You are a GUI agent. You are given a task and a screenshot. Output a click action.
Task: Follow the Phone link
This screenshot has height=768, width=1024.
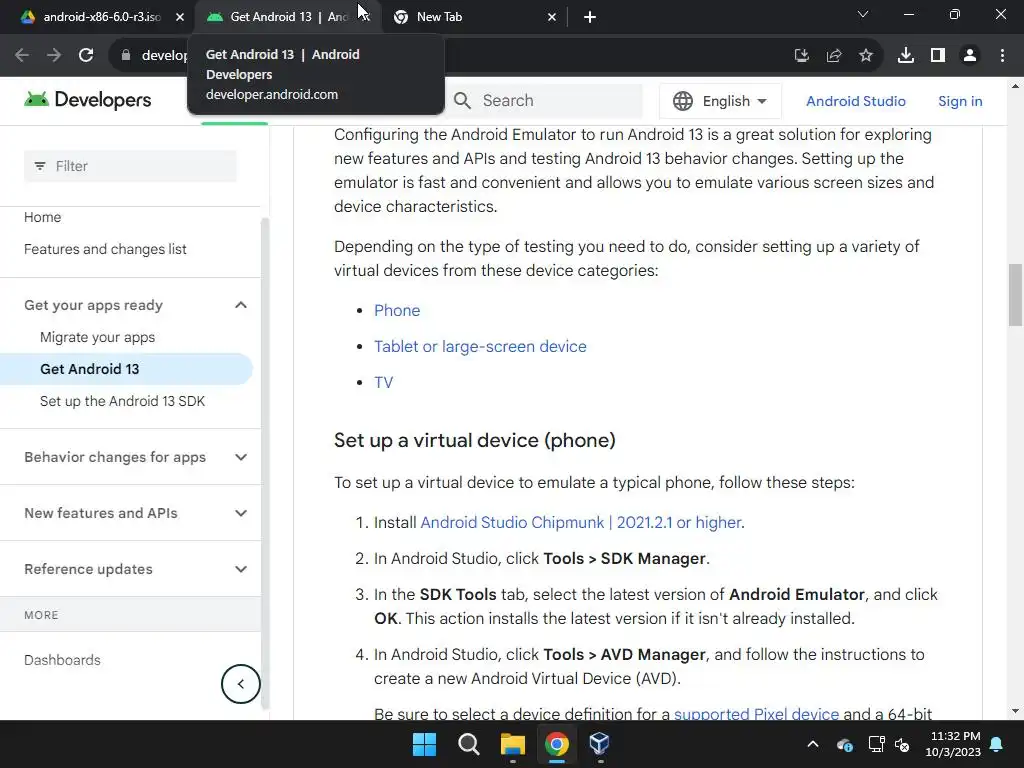[x=396, y=310]
